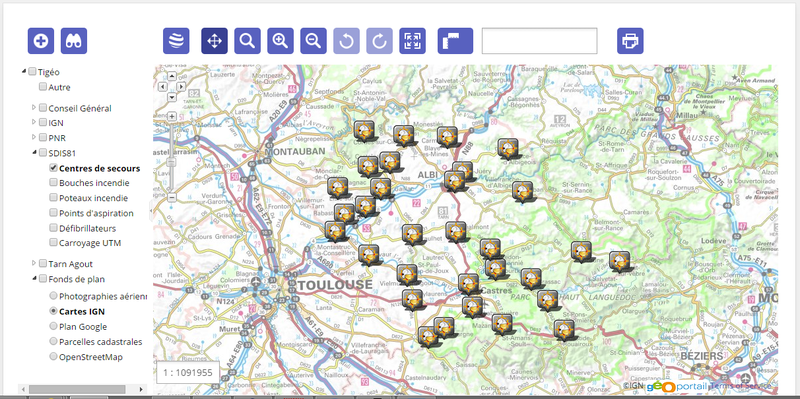Activate the zoom-out magnifier tool
Viewport: 800px width, 399px height.
[x=313, y=41]
